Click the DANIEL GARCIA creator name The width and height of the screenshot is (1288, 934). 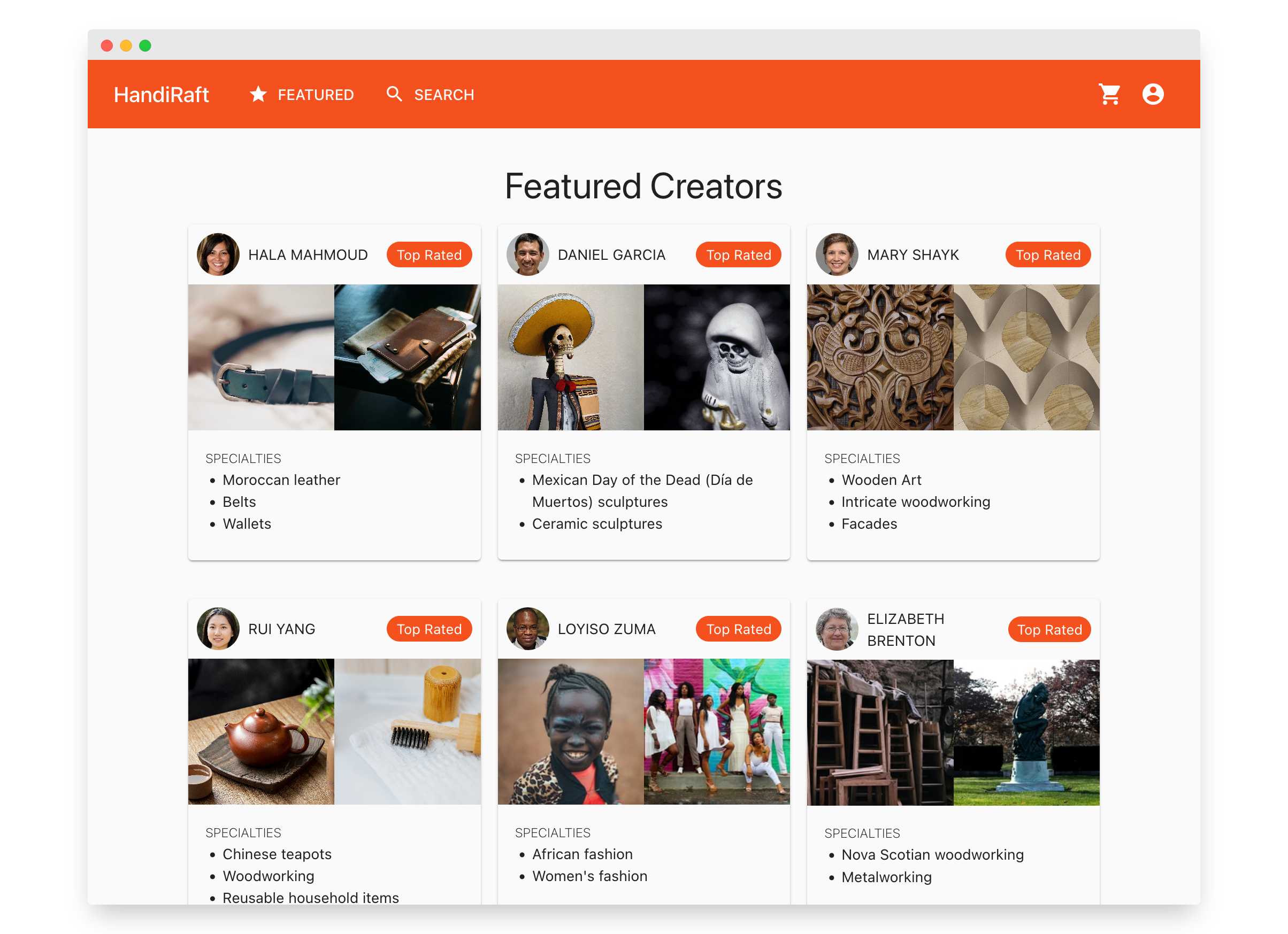[611, 255]
